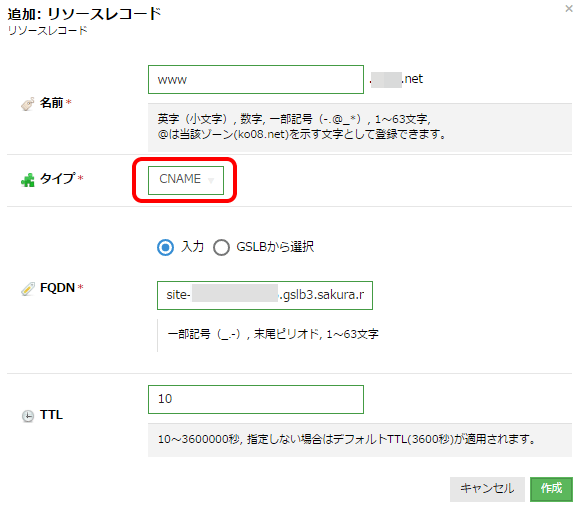
Task: Open the CNAME type dropdown
Action: [x=186, y=180]
